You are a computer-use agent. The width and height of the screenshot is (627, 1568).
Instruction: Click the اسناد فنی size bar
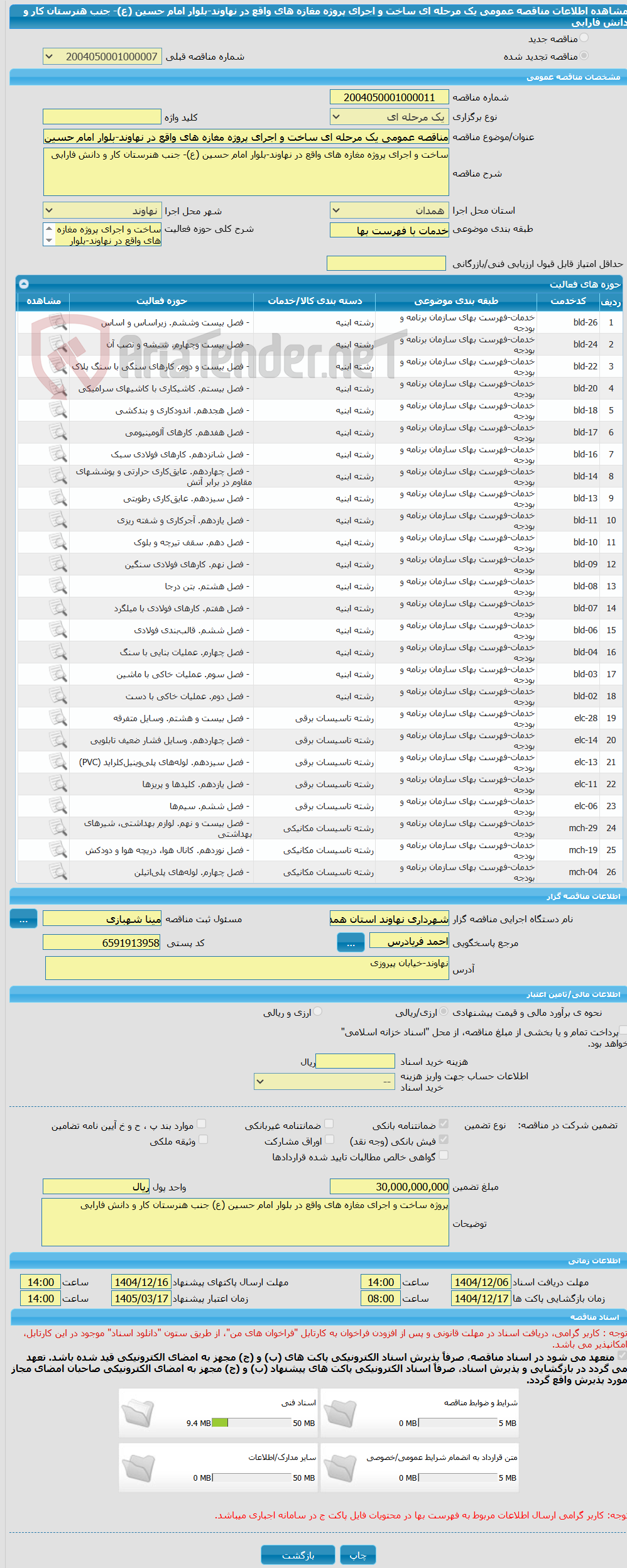(x=252, y=1423)
